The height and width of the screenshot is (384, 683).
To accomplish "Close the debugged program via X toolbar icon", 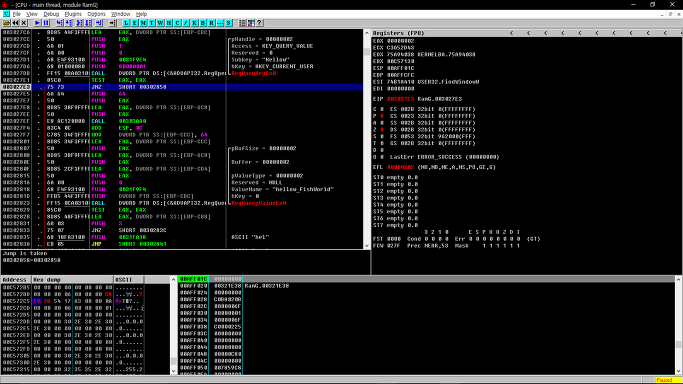I will click(24, 23).
